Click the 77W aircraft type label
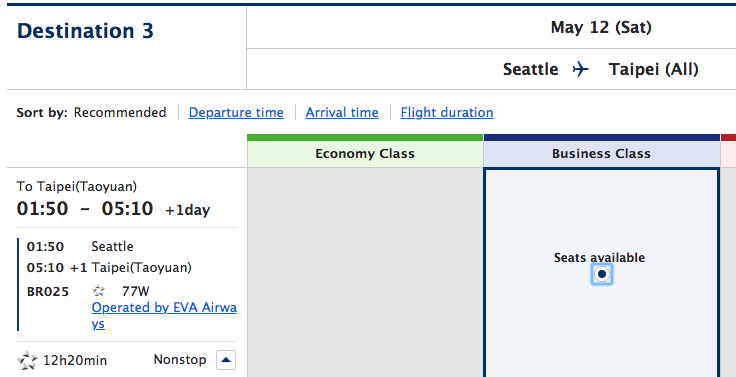 coord(136,292)
